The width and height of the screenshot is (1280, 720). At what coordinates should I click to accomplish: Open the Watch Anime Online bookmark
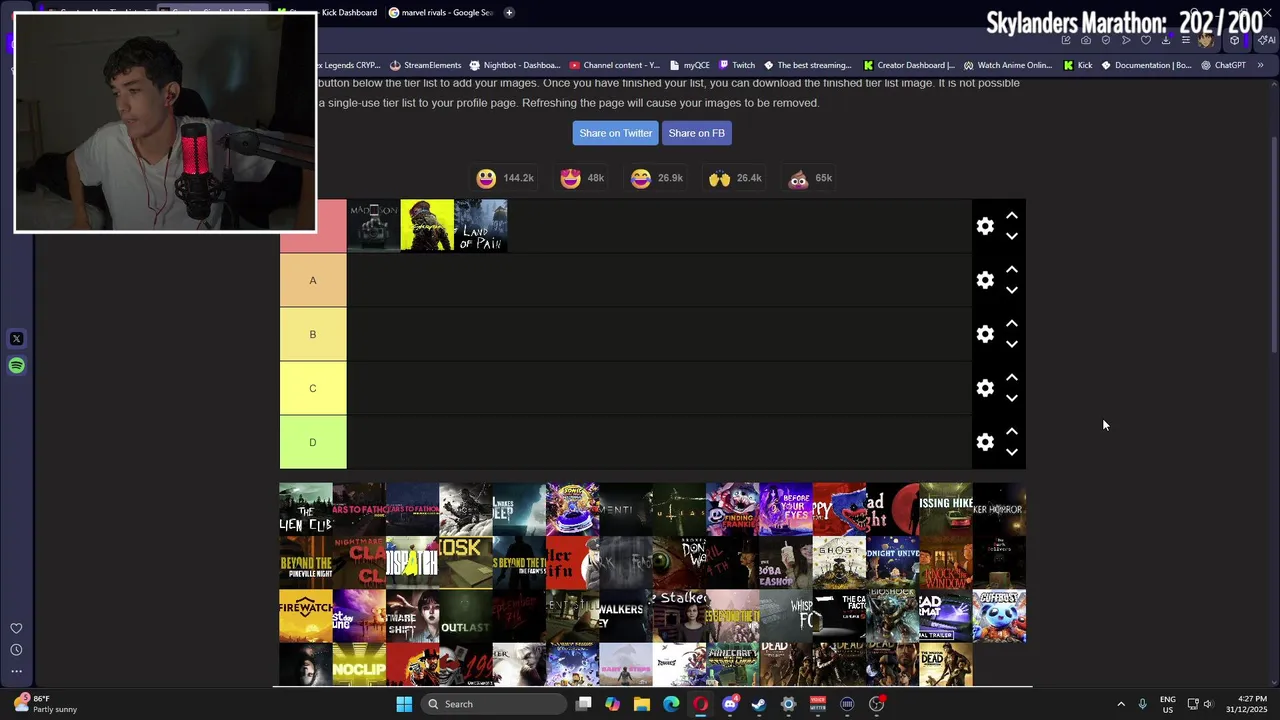pyautogui.click(x=1007, y=65)
